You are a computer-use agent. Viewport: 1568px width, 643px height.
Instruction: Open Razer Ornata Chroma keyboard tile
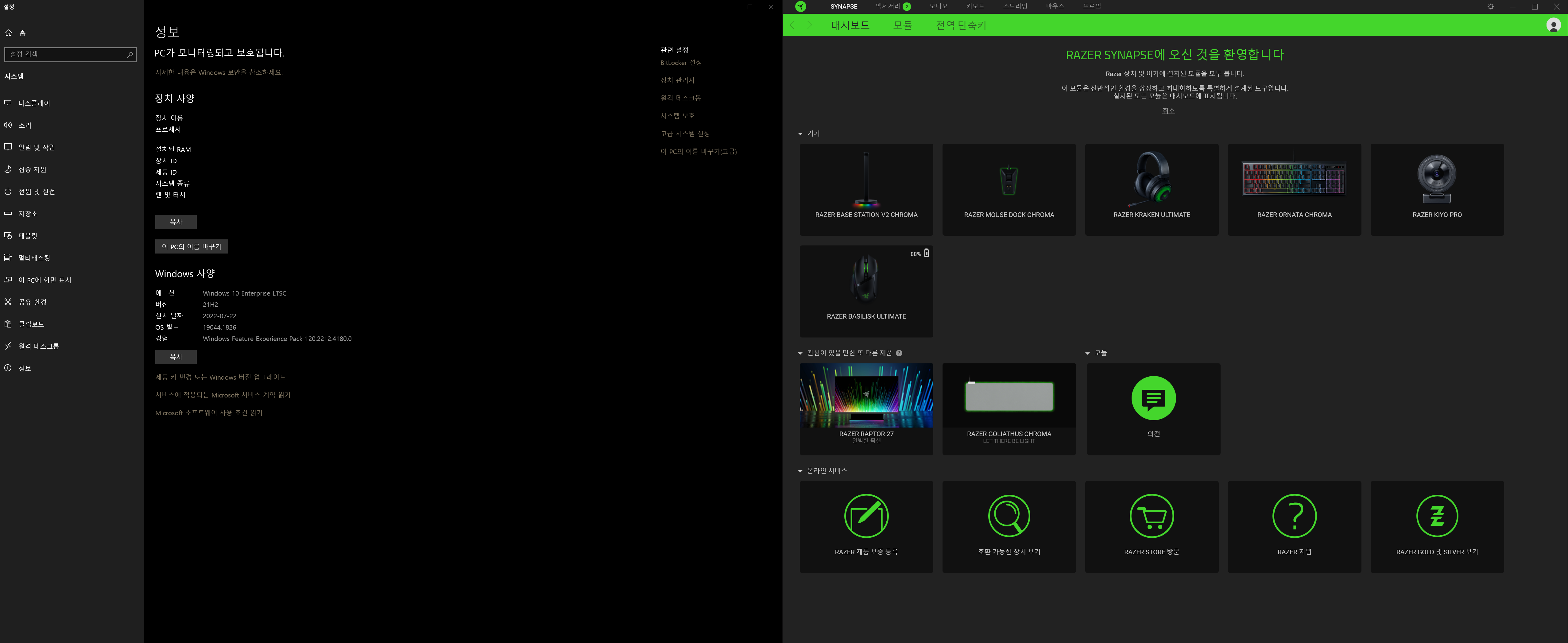point(1294,189)
